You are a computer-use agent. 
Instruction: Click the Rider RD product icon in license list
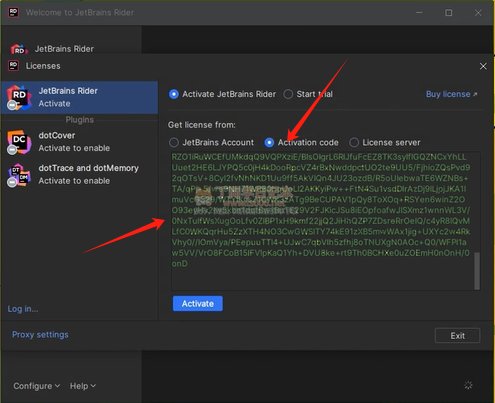pos(19,97)
